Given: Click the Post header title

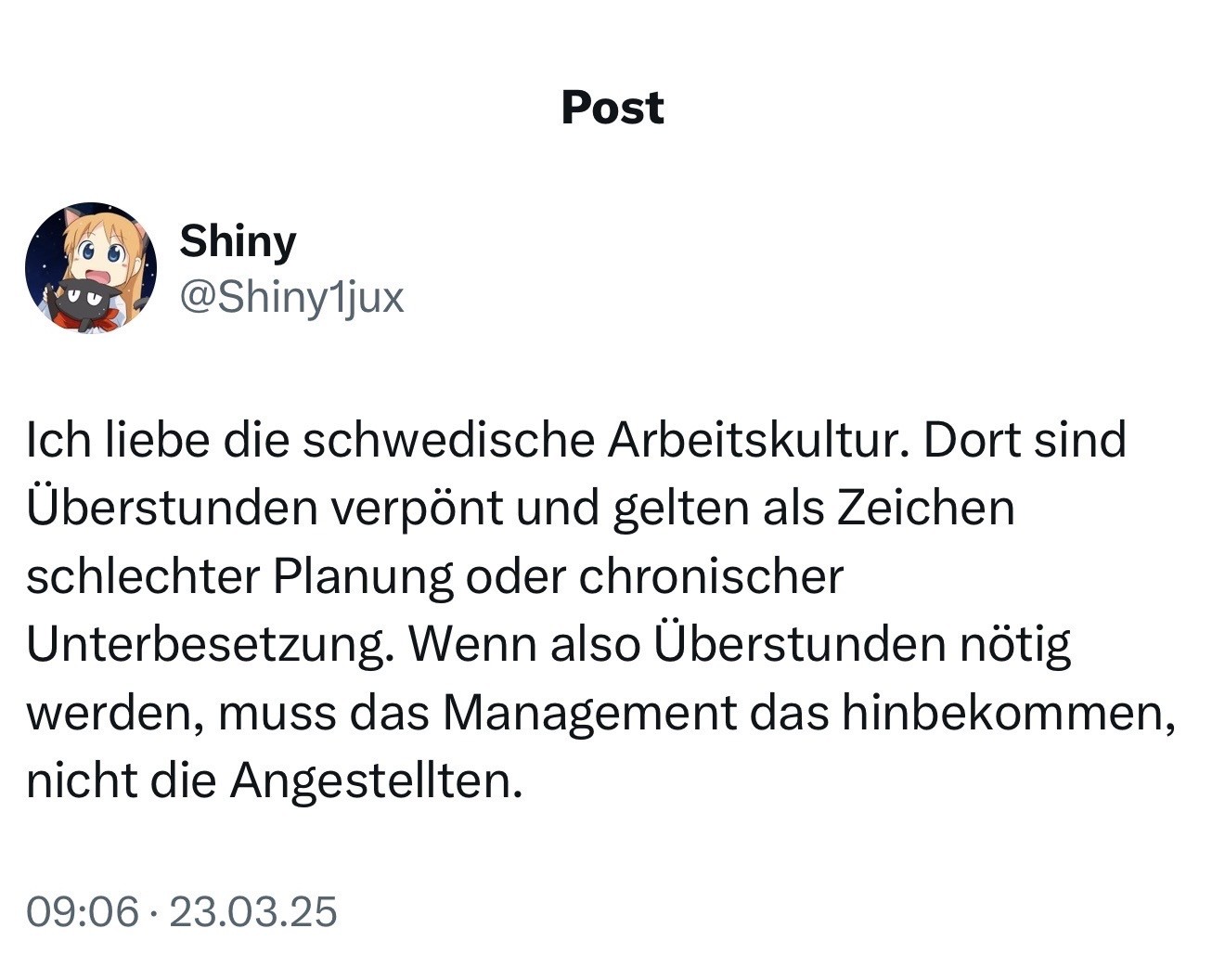Looking at the screenshot, I should [612, 107].
